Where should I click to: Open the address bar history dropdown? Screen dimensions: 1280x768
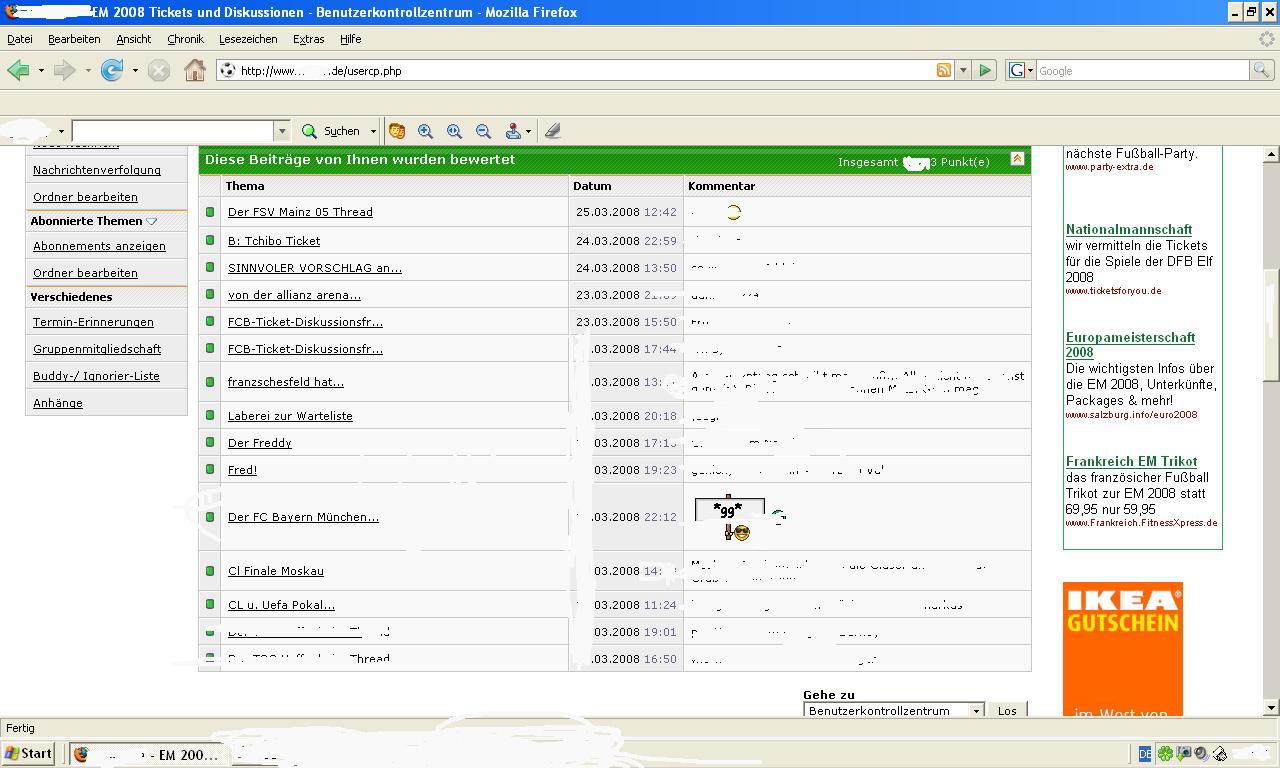tap(963, 70)
